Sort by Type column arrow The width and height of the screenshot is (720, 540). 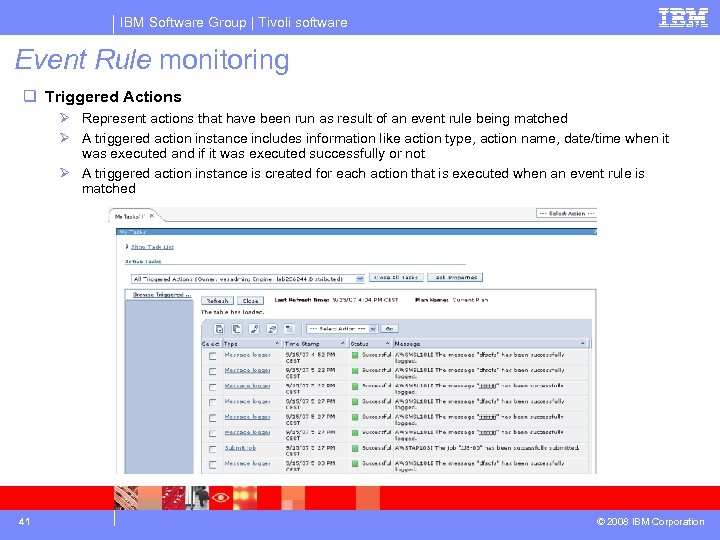coord(277,343)
